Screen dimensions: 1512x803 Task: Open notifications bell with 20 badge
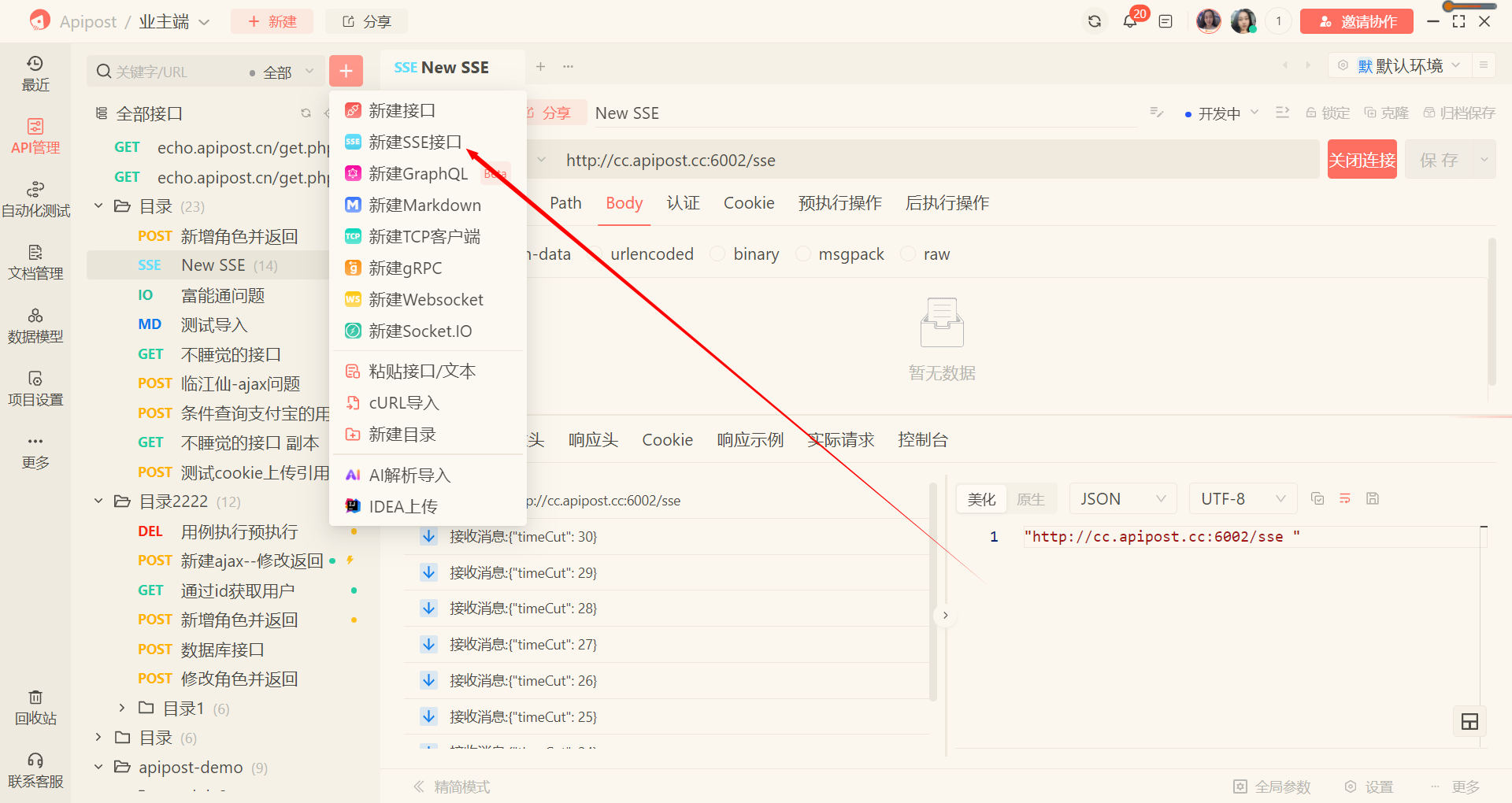point(1131,20)
